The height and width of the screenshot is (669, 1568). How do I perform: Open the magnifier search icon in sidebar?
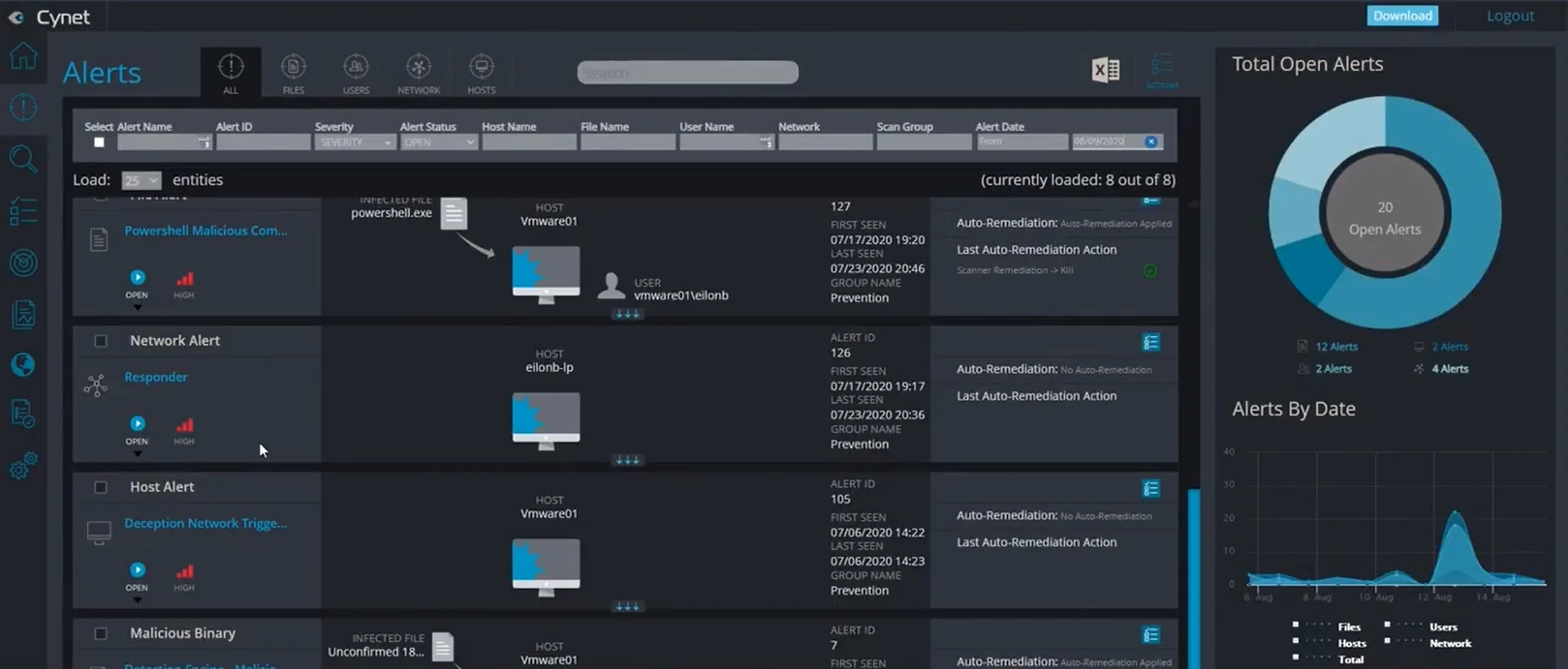[x=23, y=159]
